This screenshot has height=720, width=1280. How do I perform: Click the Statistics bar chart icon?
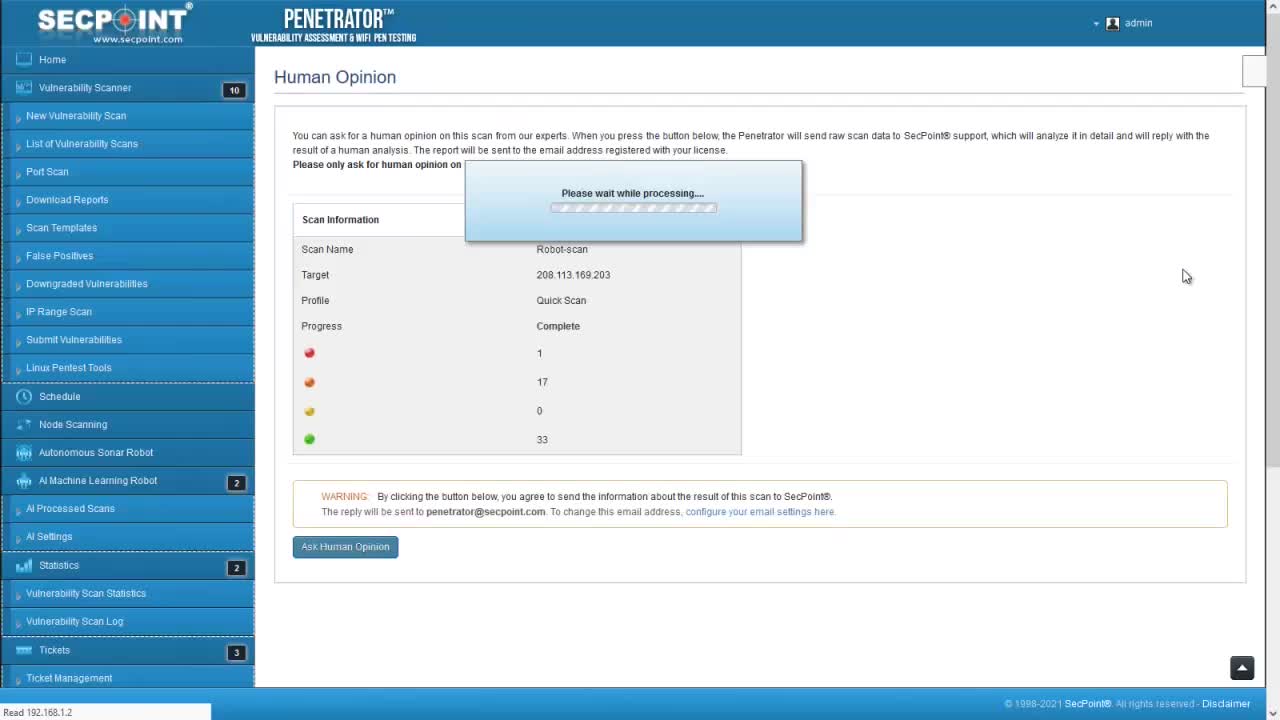click(24, 566)
